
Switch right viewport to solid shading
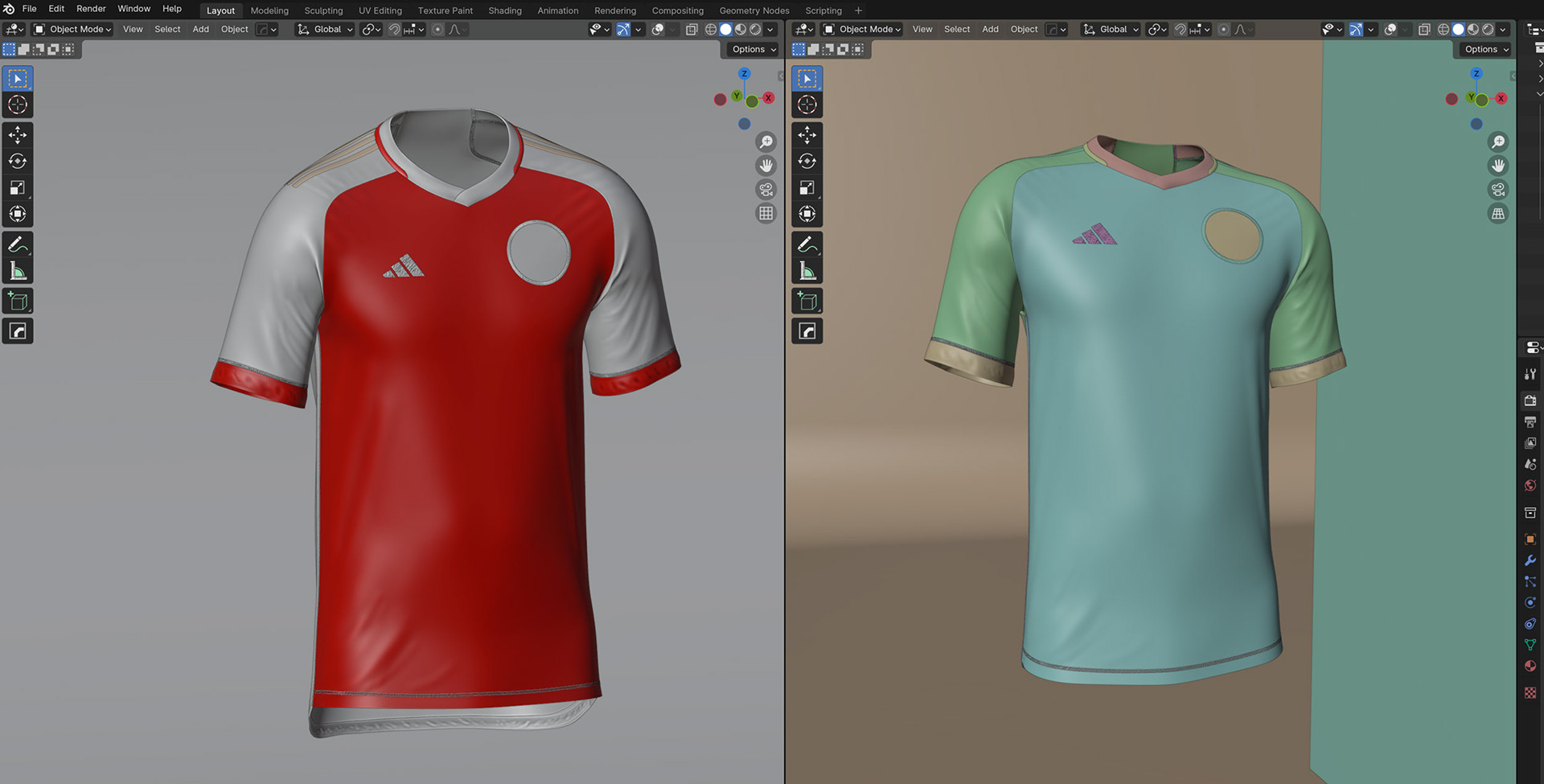[x=1458, y=29]
